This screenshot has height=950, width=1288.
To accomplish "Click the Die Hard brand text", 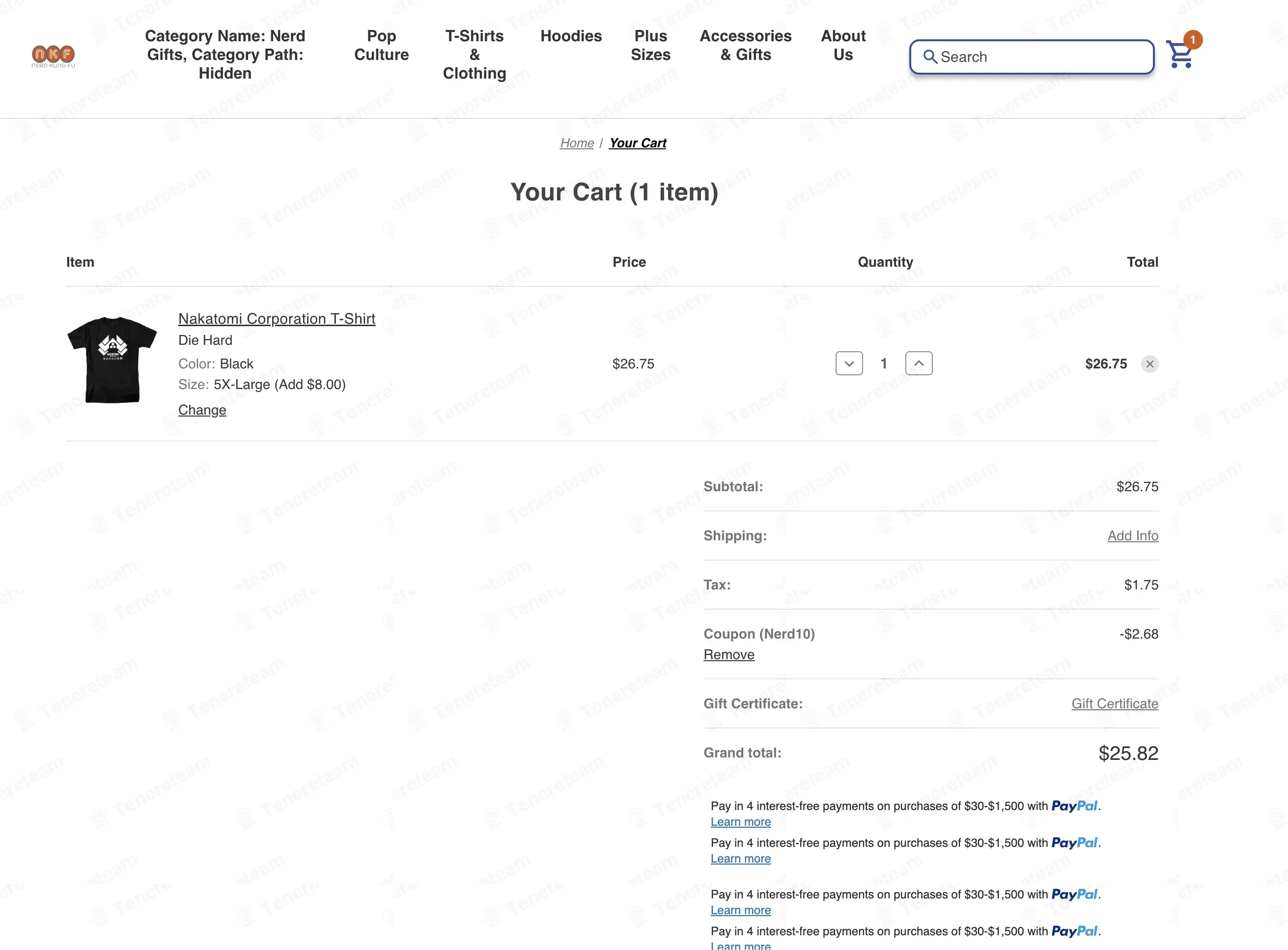I will pos(205,340).
